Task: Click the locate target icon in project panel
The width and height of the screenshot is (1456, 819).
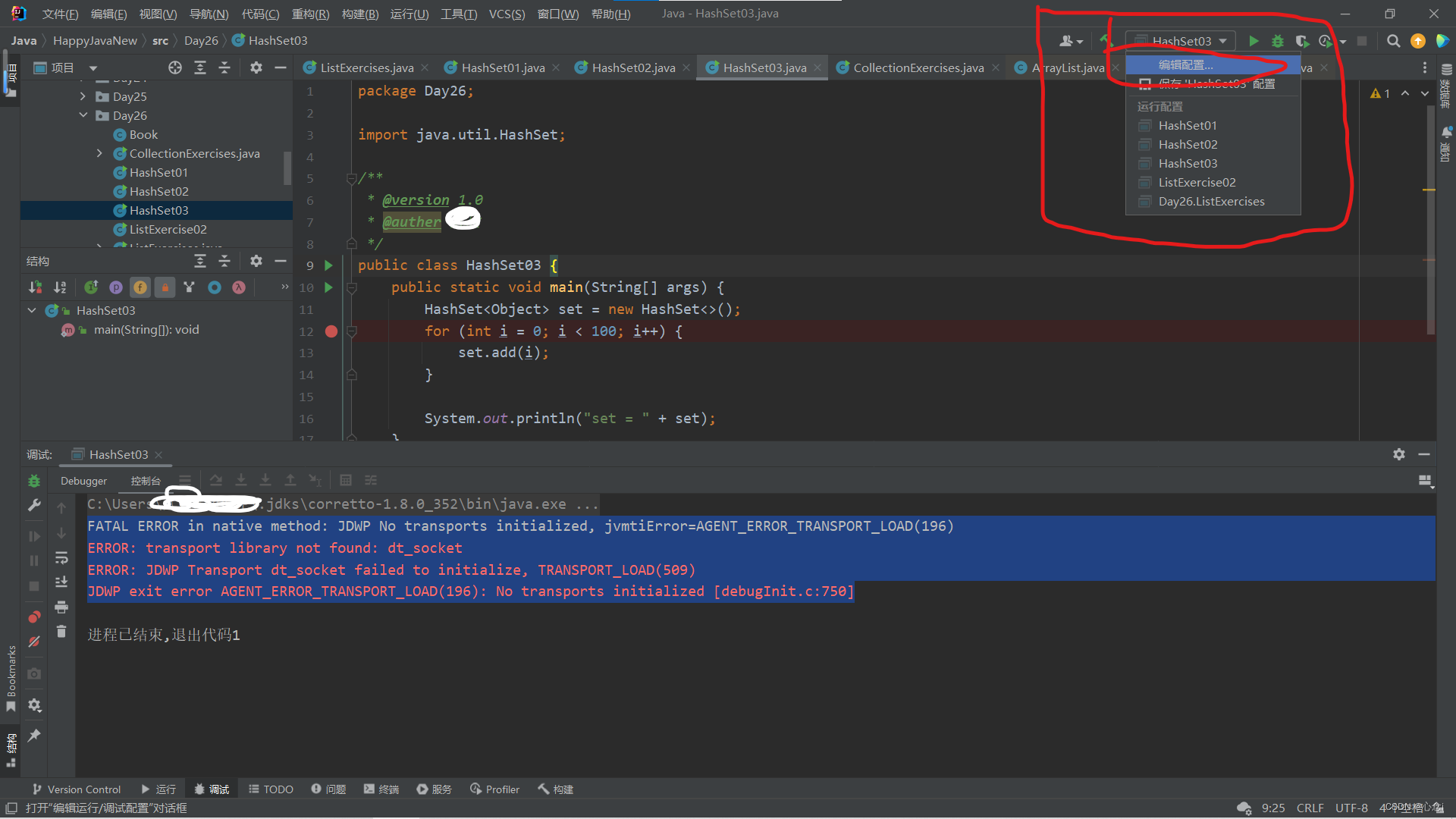Action: [x=175, y=67]
